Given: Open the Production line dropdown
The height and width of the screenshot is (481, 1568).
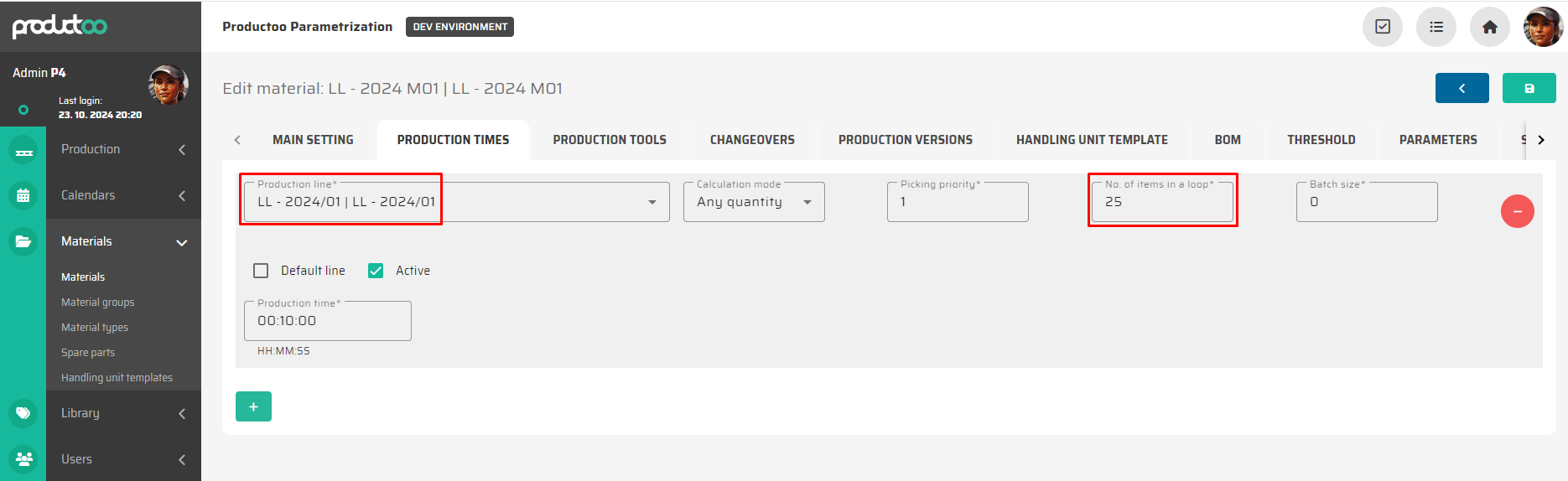Looking at the screenshot, I should (x=652, y=202).
